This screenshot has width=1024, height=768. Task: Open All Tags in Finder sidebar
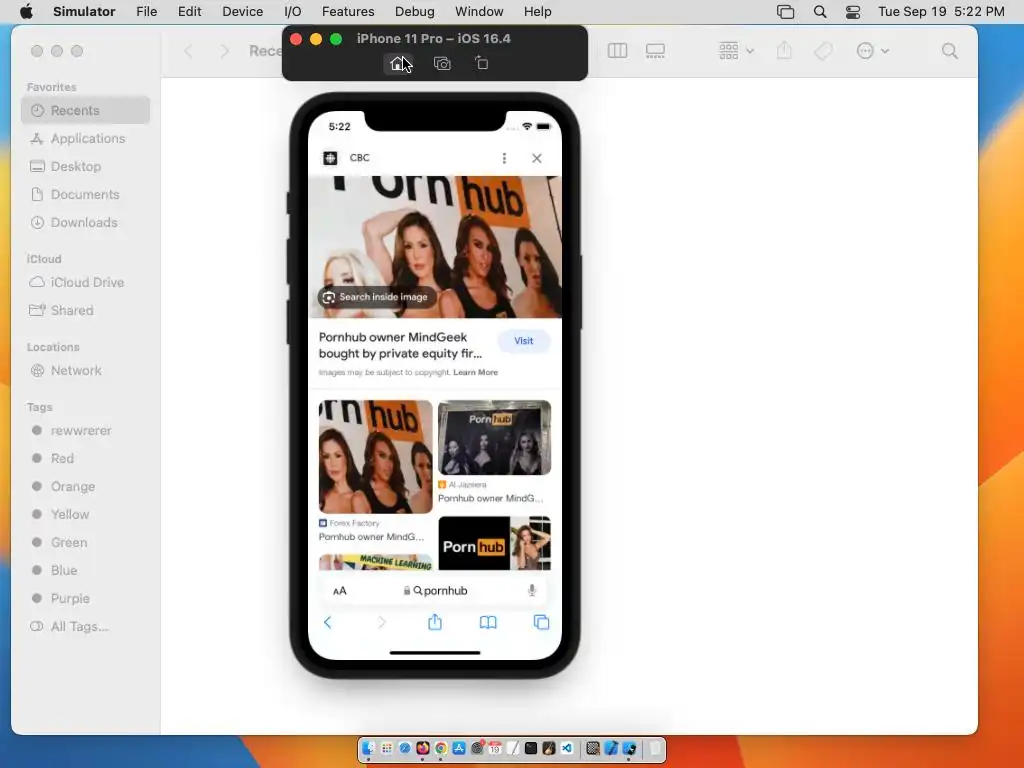(x=86, y=627)
